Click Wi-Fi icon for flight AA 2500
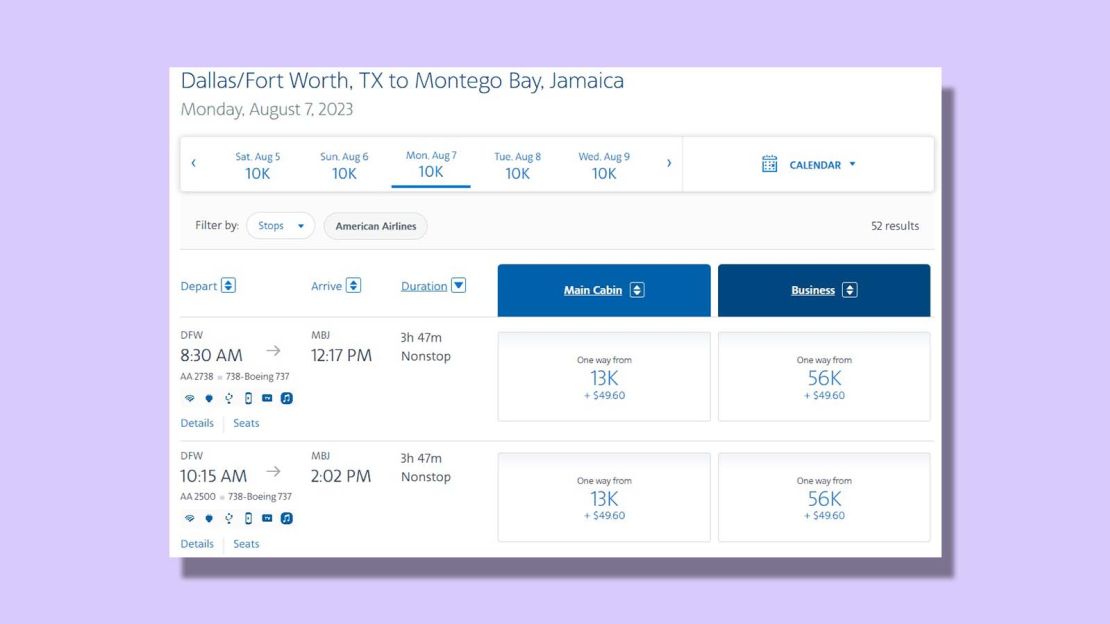Image resolution: width=1110 pixels, height=624 pixels. point(189,518)
